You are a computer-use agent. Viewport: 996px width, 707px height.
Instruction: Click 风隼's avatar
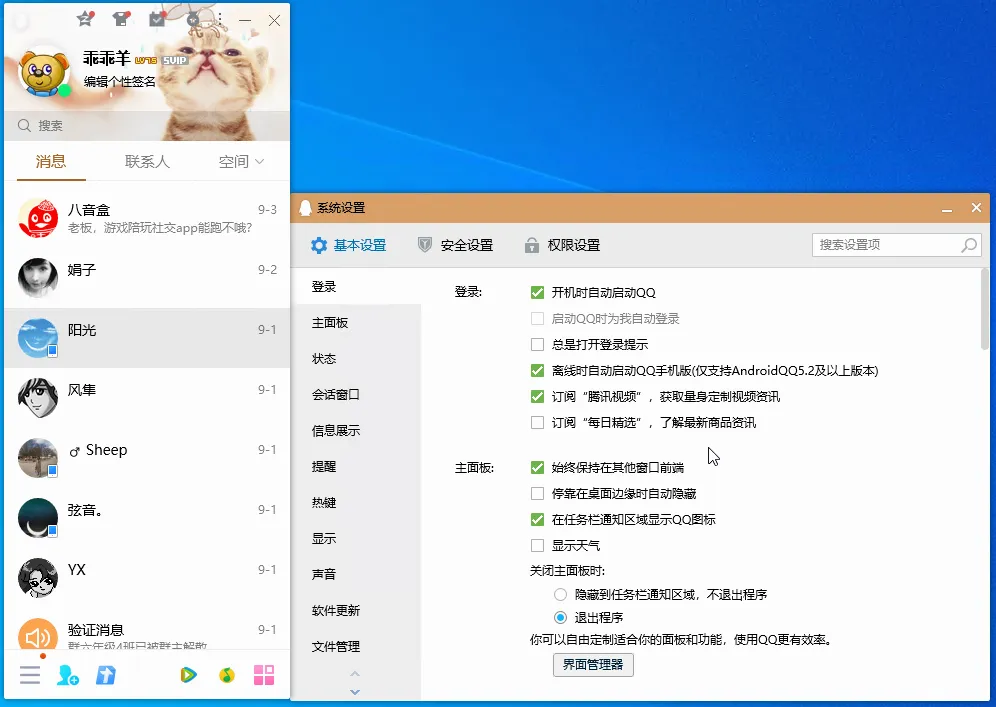pyautogui.click(x=38, y=398)
